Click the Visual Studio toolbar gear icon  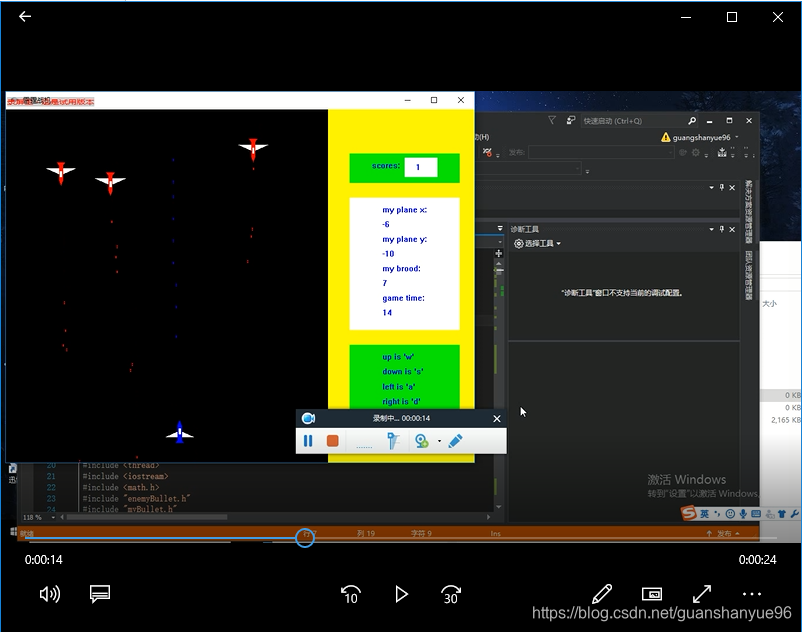(696, 152)
